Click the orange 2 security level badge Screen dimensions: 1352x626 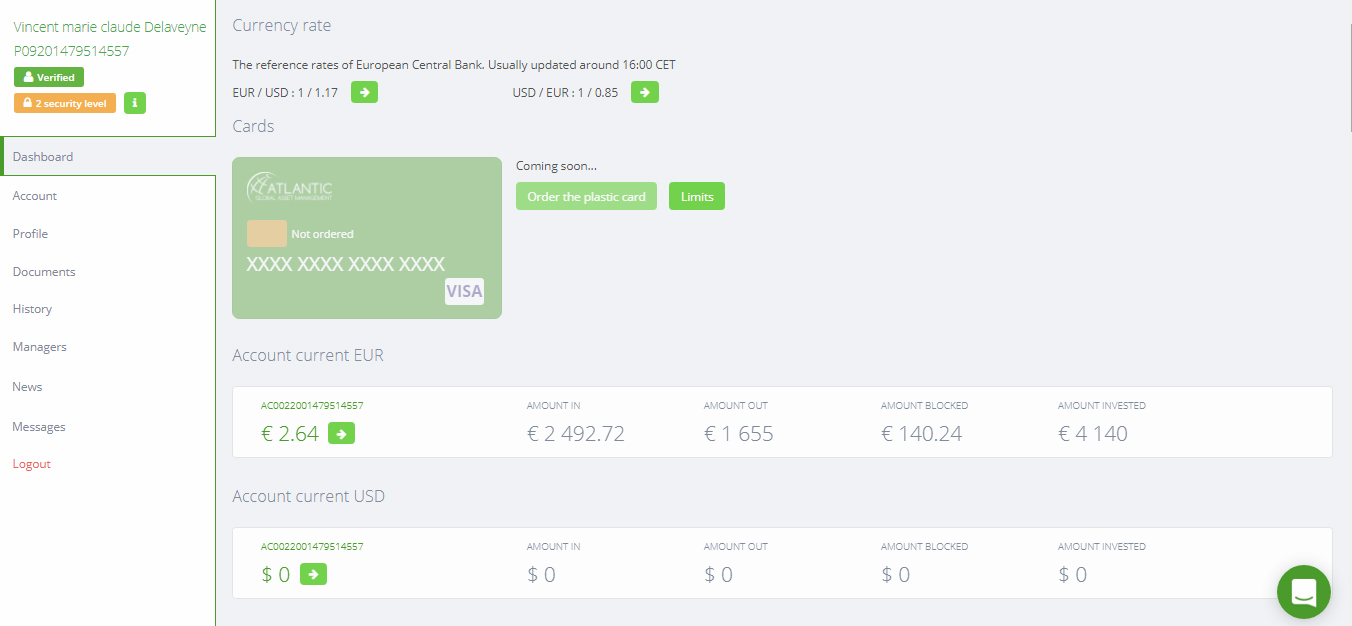(x=65, y=103)
